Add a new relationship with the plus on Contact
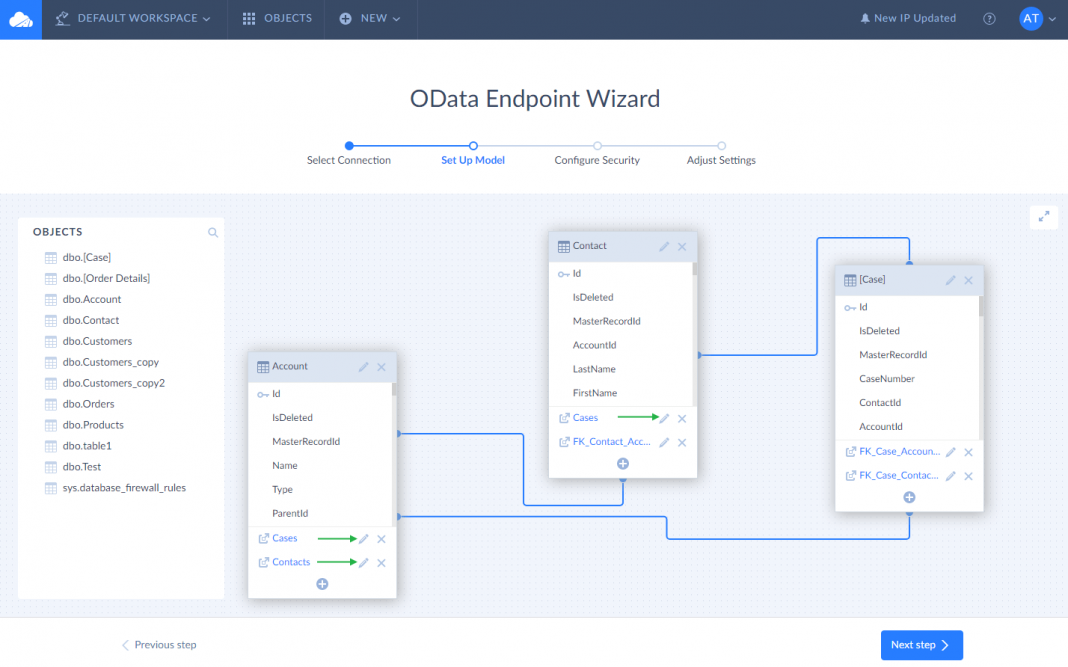Image resolution: width=1068 pixels, height=667 pixels. tap(622, 463)
